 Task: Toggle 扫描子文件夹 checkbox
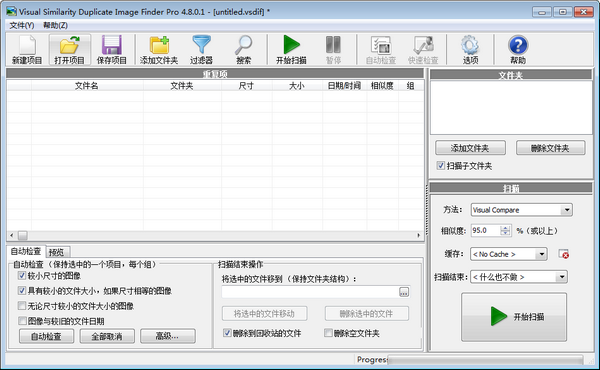pyautogui.click(x=440, y=165)
